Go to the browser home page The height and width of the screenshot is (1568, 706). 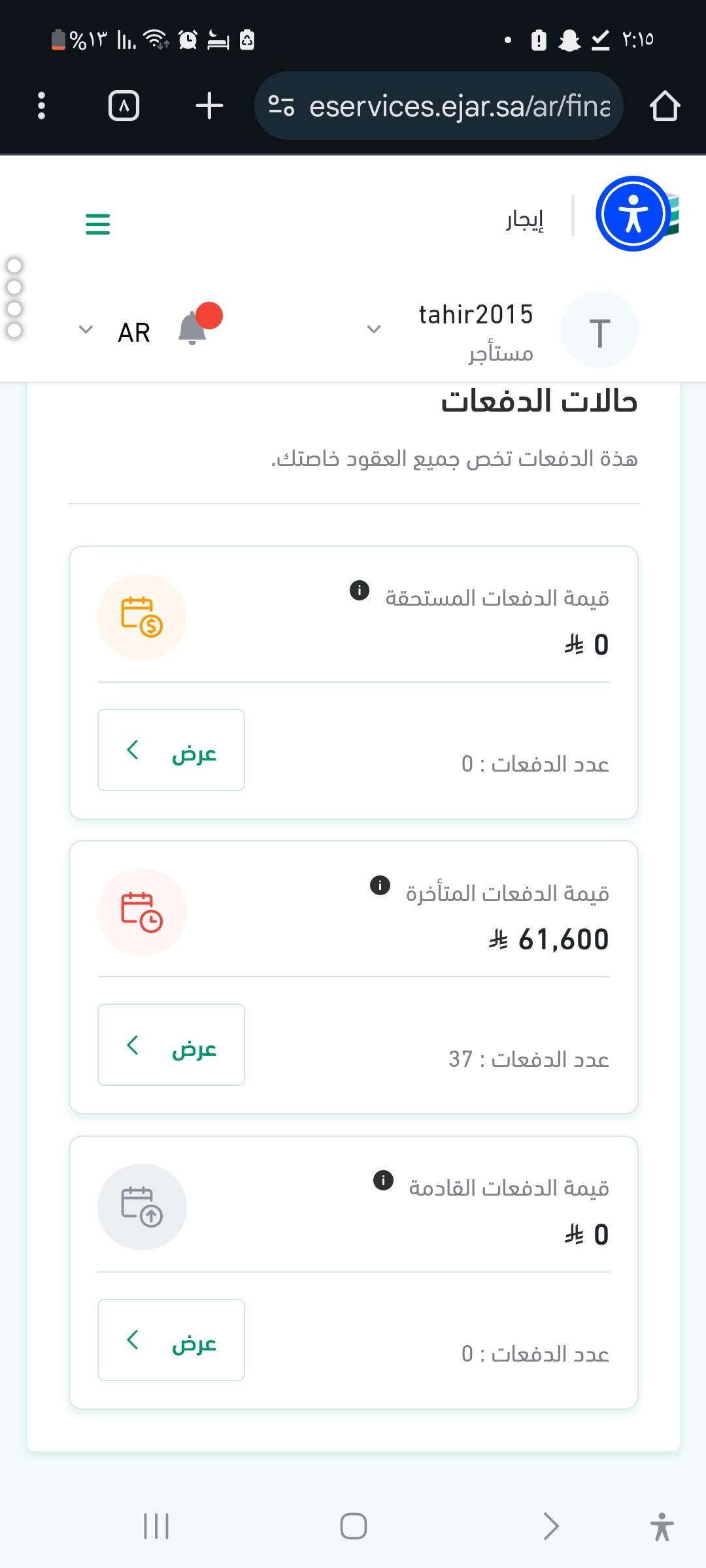coord(665,106)
